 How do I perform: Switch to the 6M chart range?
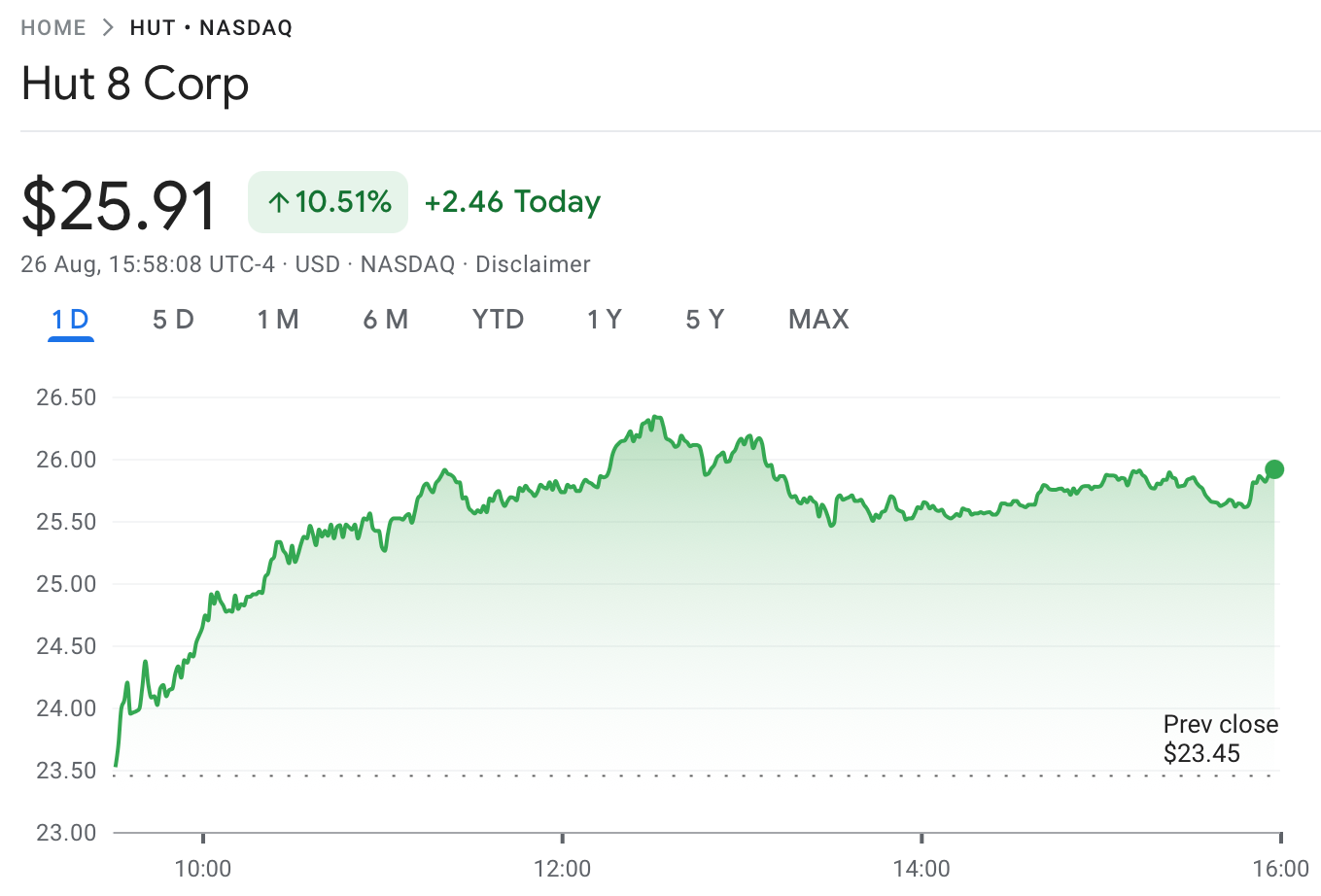[385, 320]
